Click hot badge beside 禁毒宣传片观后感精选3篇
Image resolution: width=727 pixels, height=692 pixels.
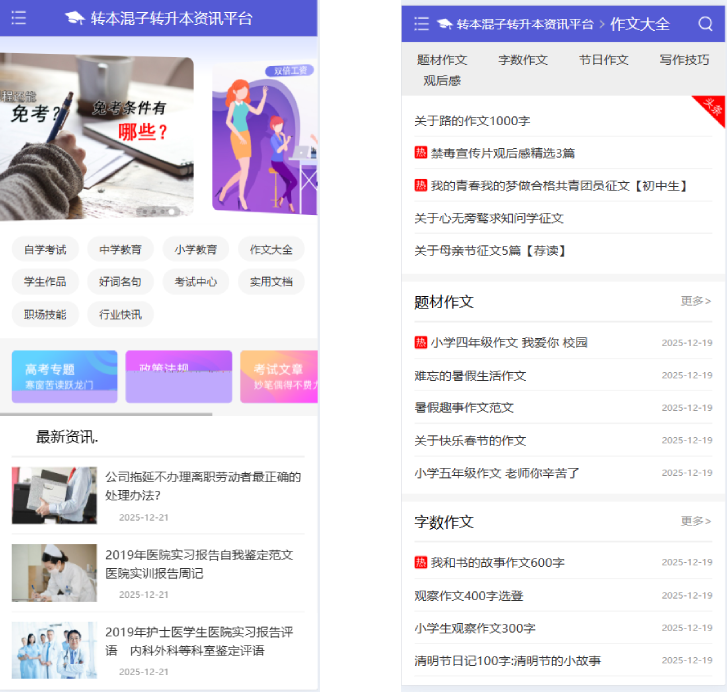coord(421,153)
